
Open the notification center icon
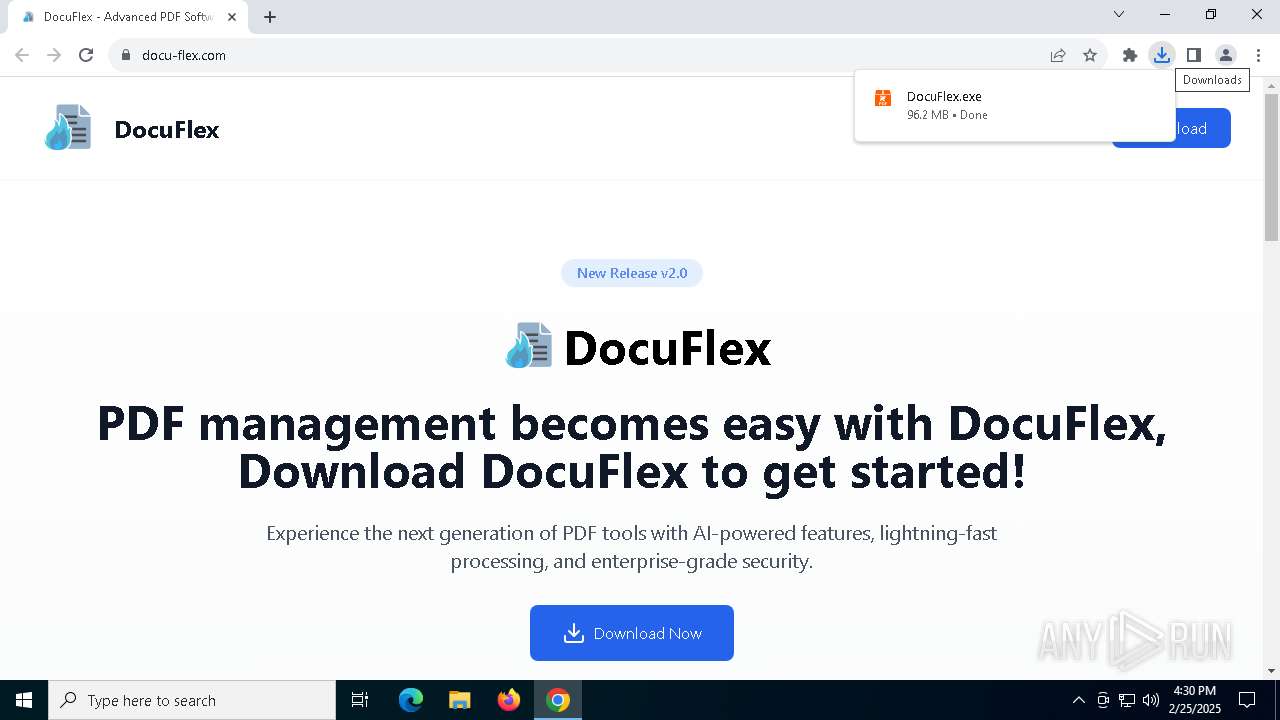(x=1247, y=700)
